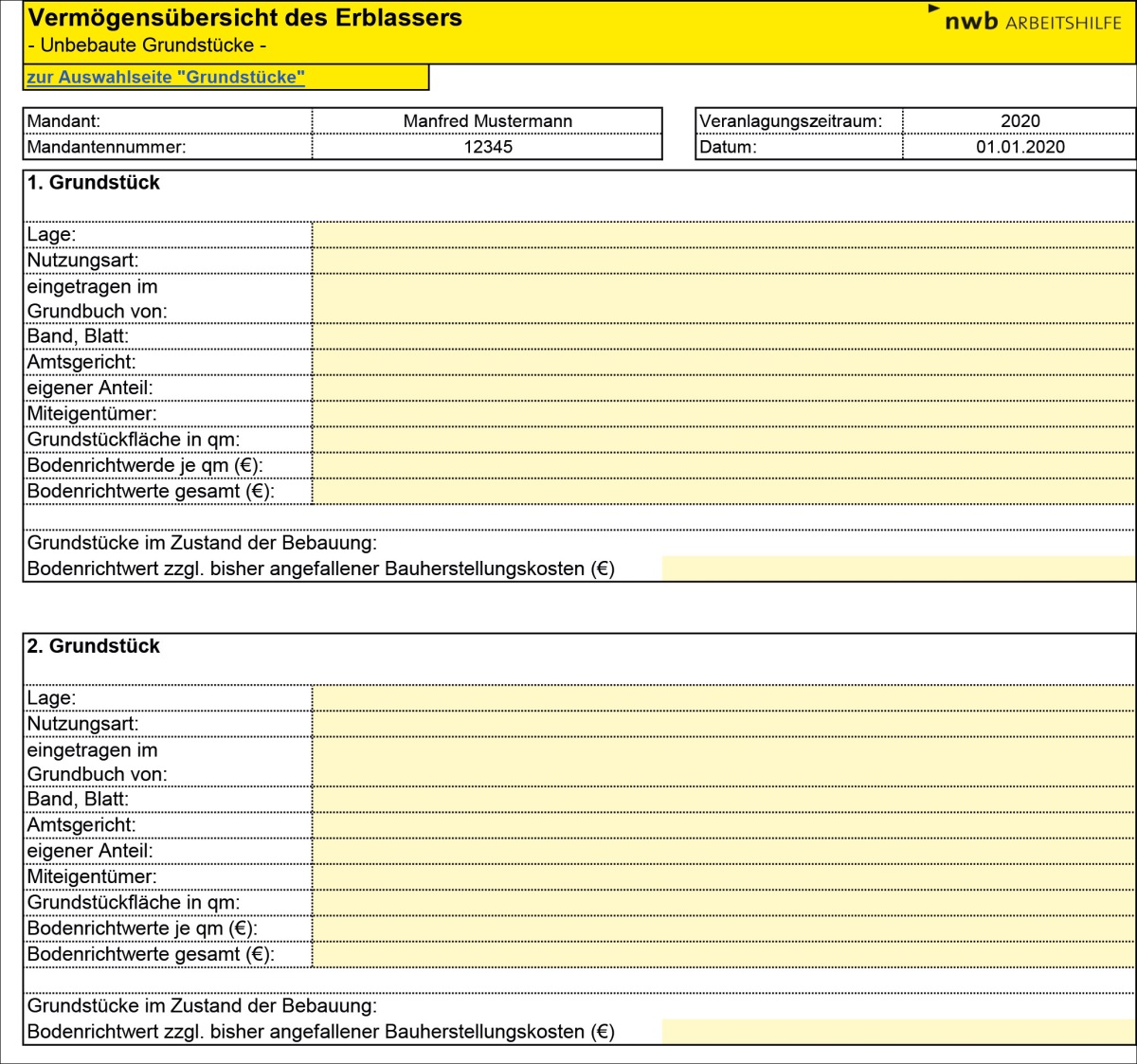Click the Miteigentümer field of 1. Grundstück
This screenshot has width=1137, height=1064.
723,414
